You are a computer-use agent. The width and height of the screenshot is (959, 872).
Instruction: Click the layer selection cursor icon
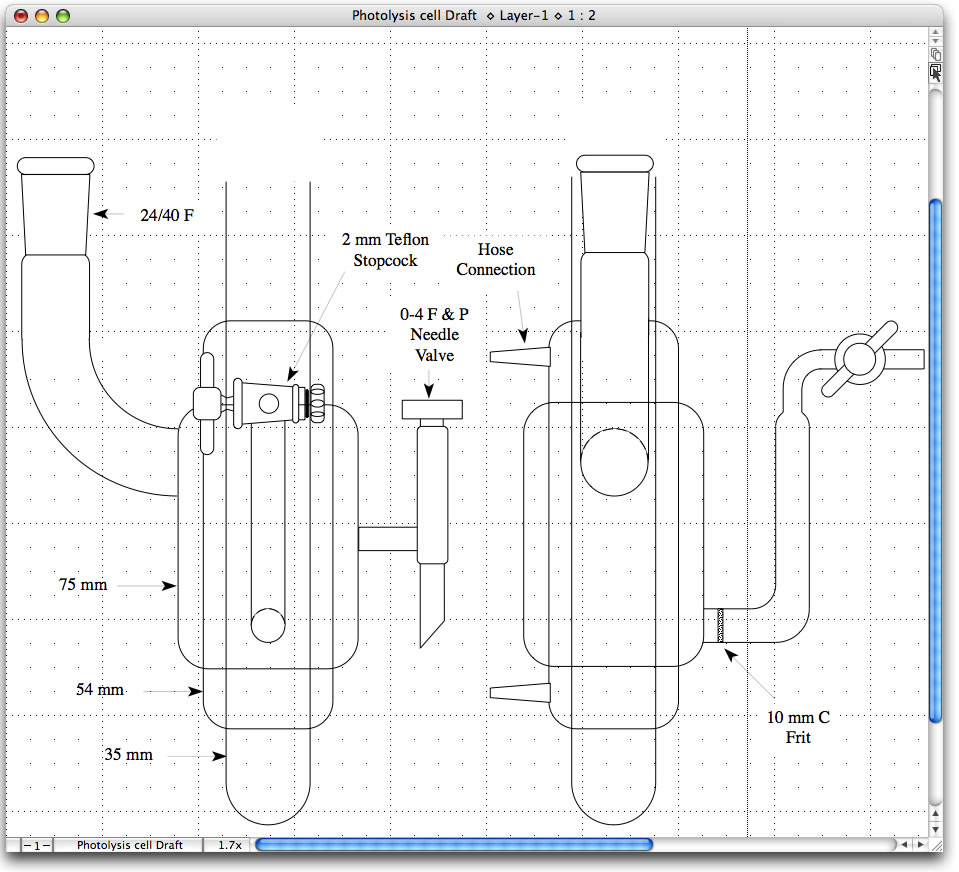pyautogui.click(x=935, y=72)
